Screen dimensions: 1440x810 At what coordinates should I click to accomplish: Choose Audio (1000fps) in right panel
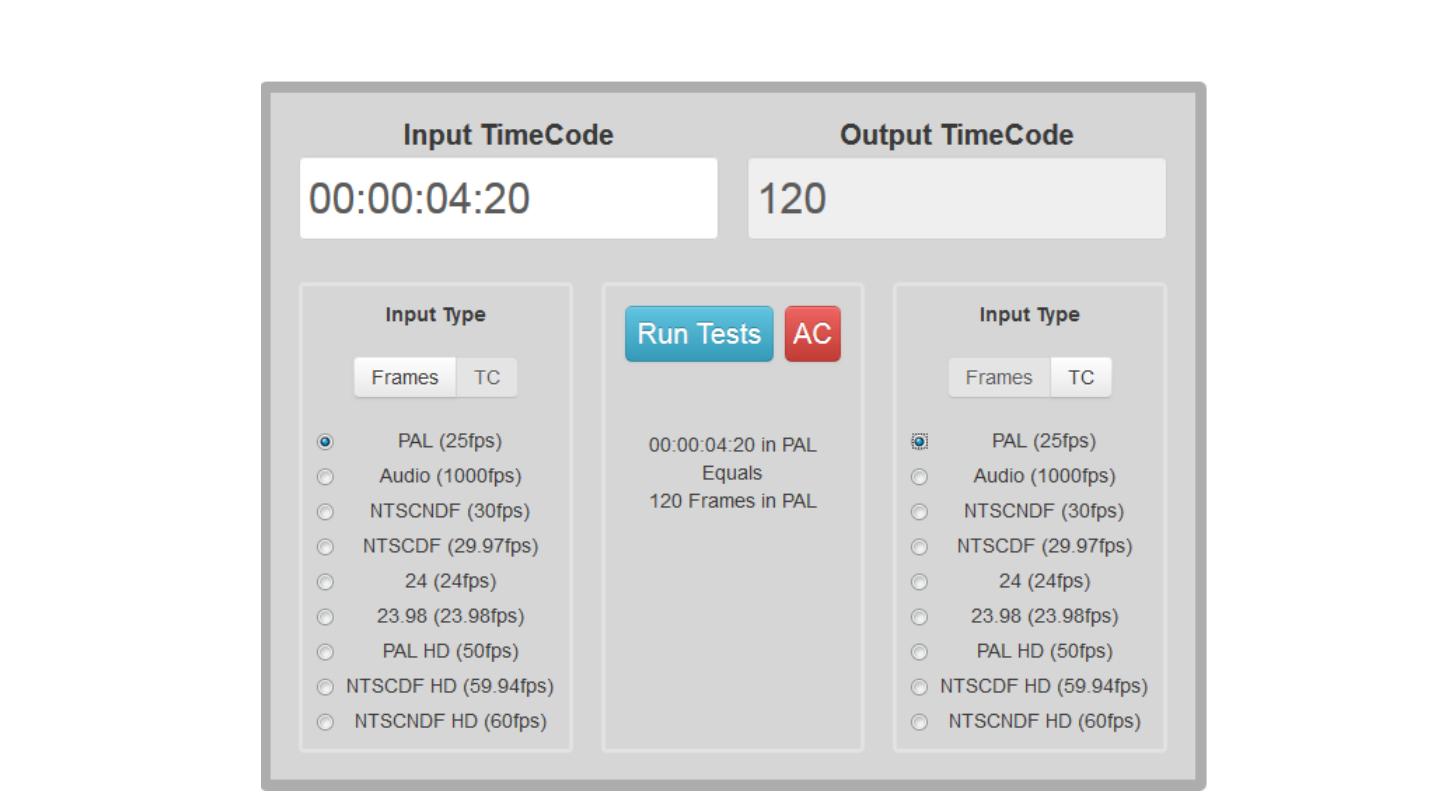pos(919,477)
